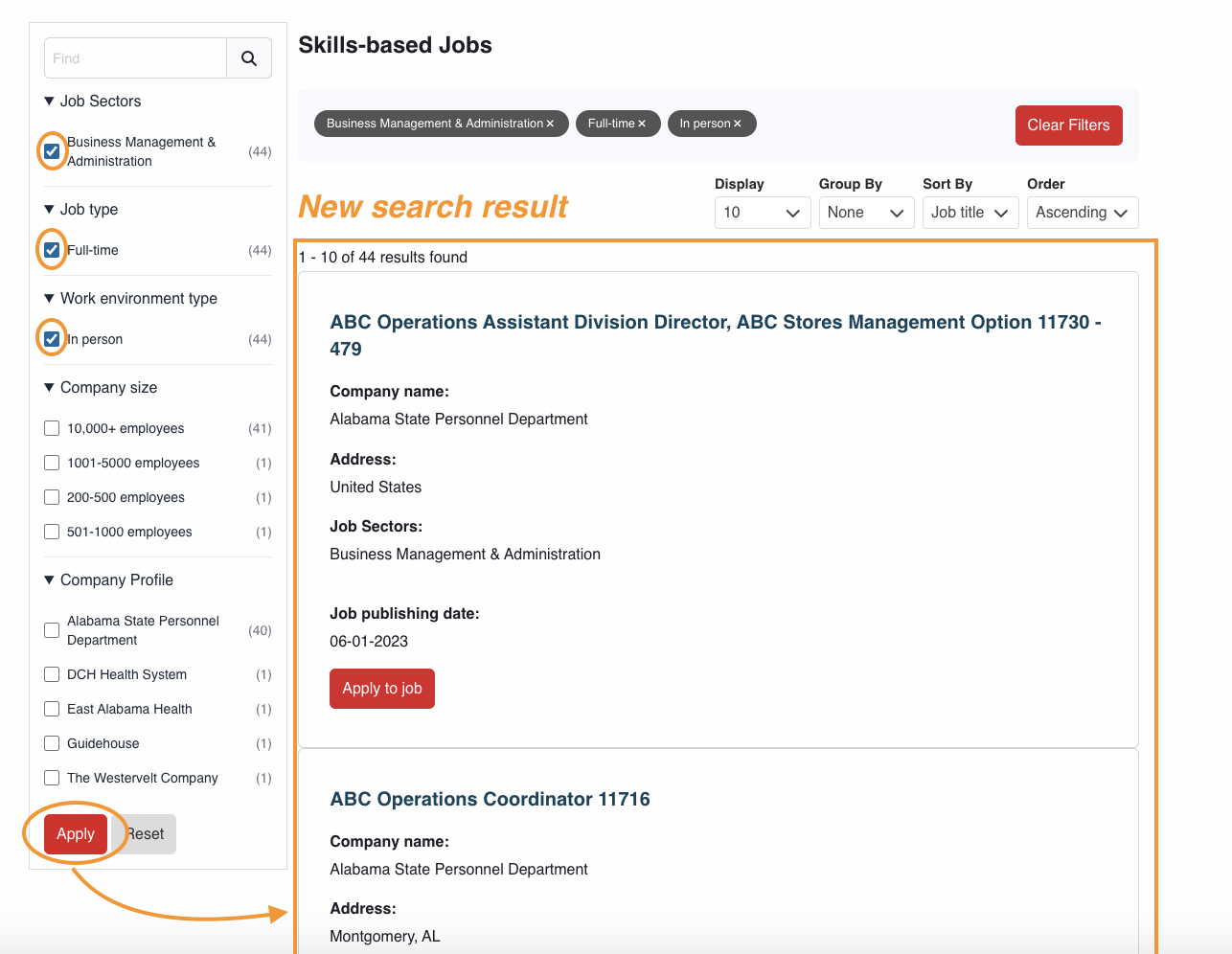
Task: Collapse the Company size section
Action: (50, 388)
